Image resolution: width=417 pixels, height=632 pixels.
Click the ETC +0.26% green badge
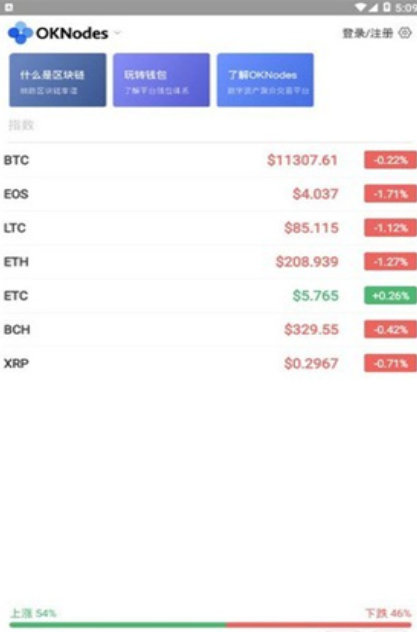tap(390, 295)
